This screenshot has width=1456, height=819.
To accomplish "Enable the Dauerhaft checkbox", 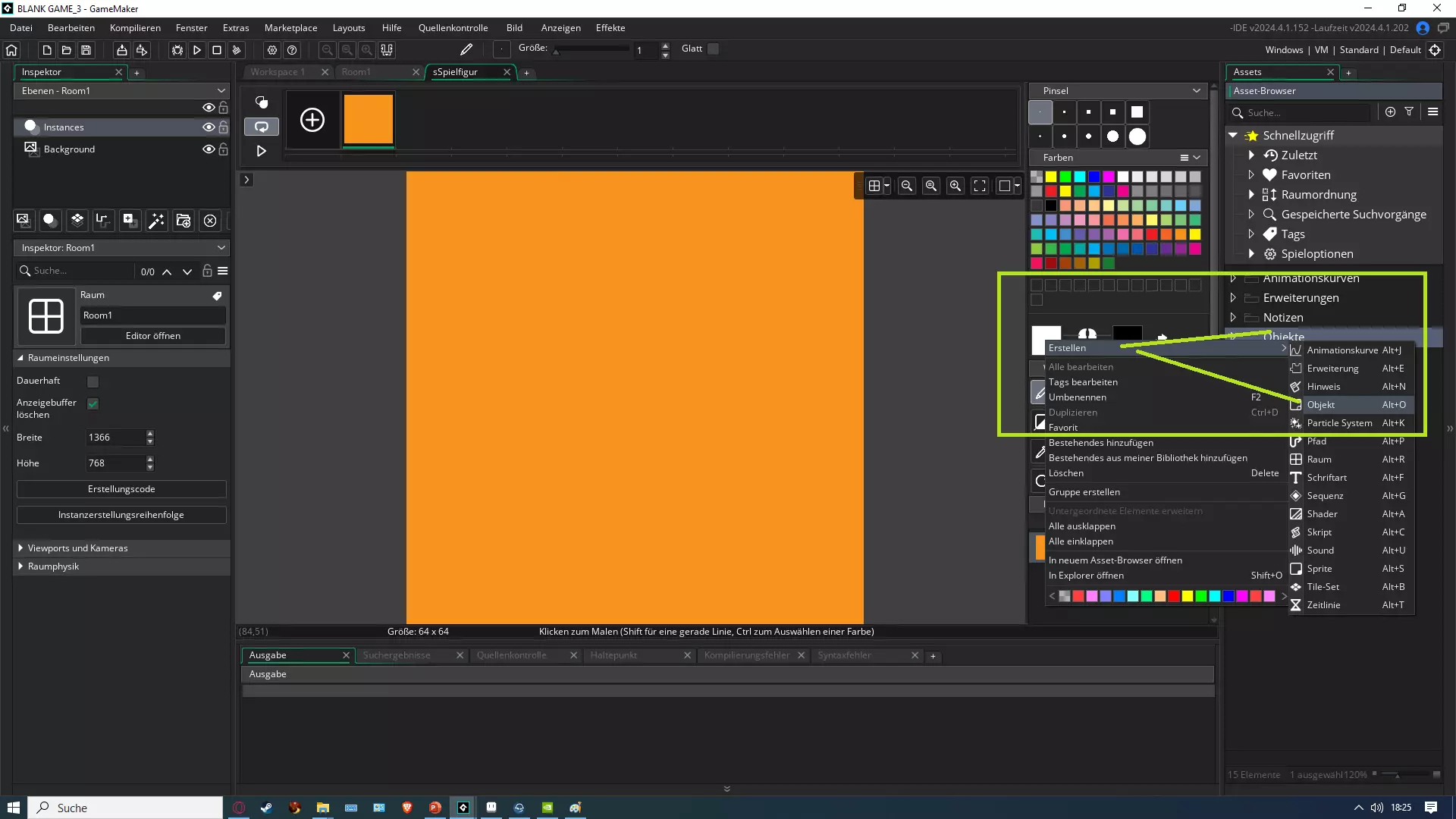I will click(93, 381).
